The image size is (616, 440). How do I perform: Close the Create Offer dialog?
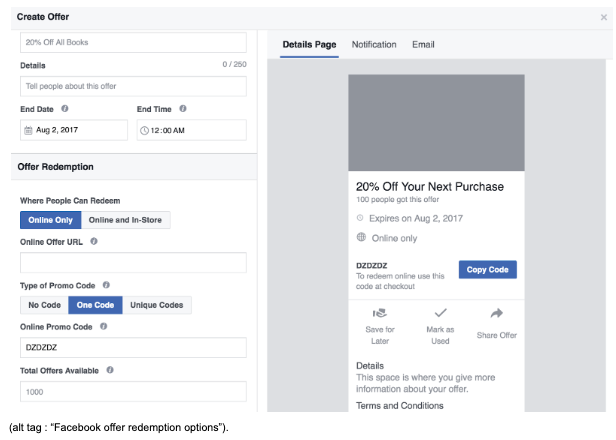coord(603,17)
